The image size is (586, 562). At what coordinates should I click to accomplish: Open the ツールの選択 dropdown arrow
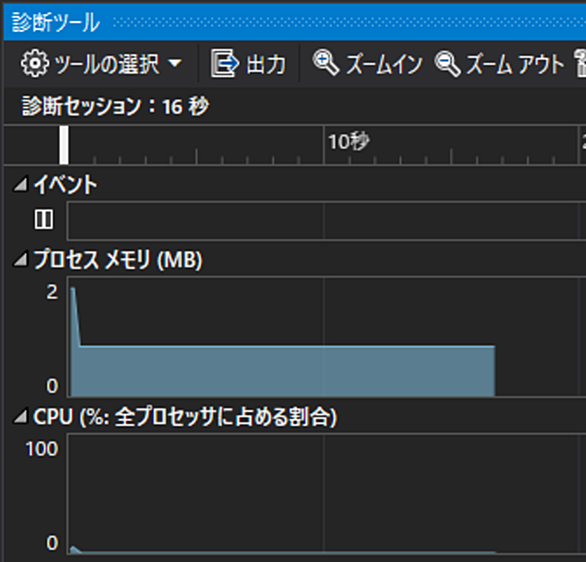(x=175, y=64)
